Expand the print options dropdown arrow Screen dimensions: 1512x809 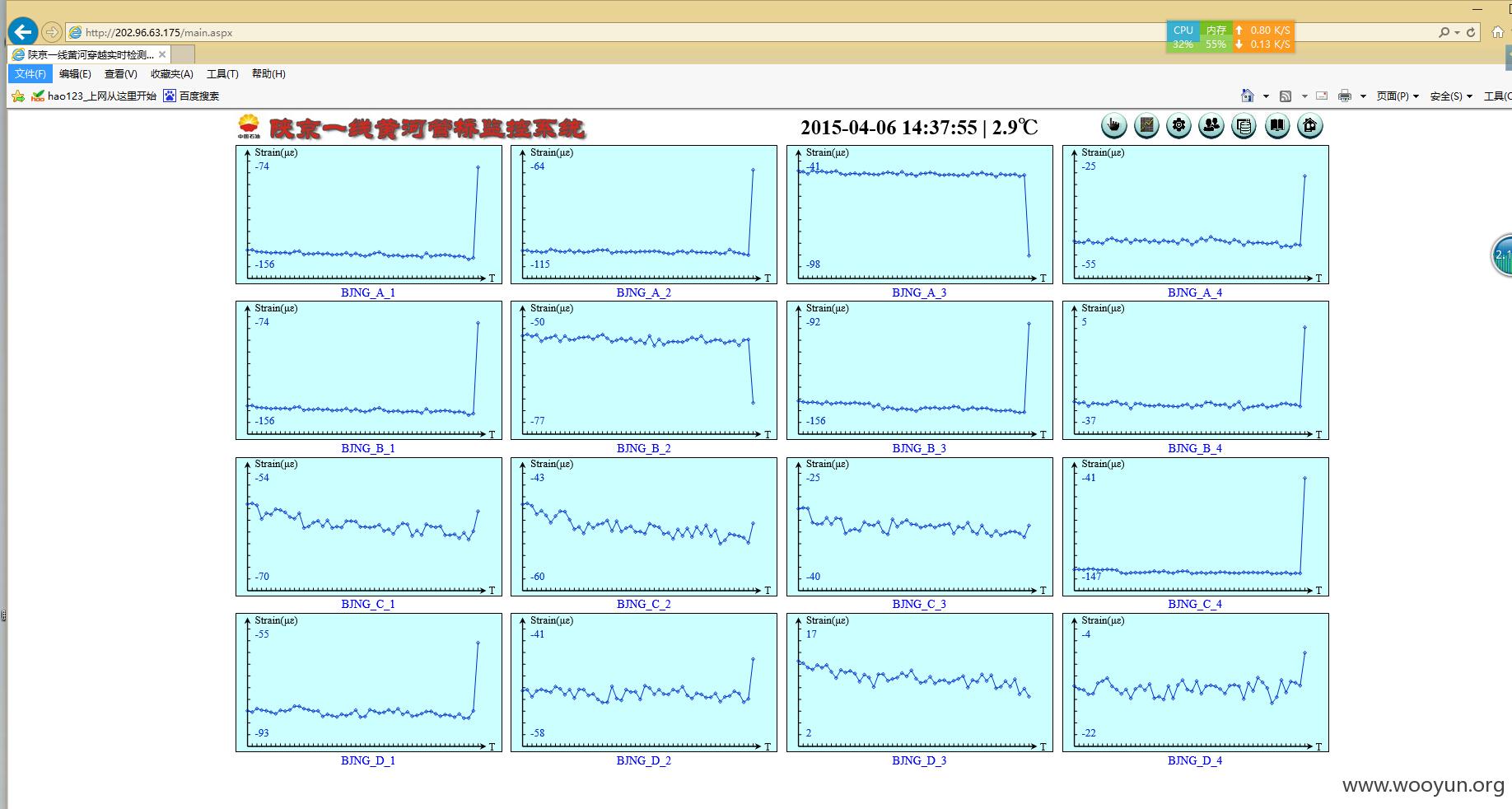[1363, 96]
